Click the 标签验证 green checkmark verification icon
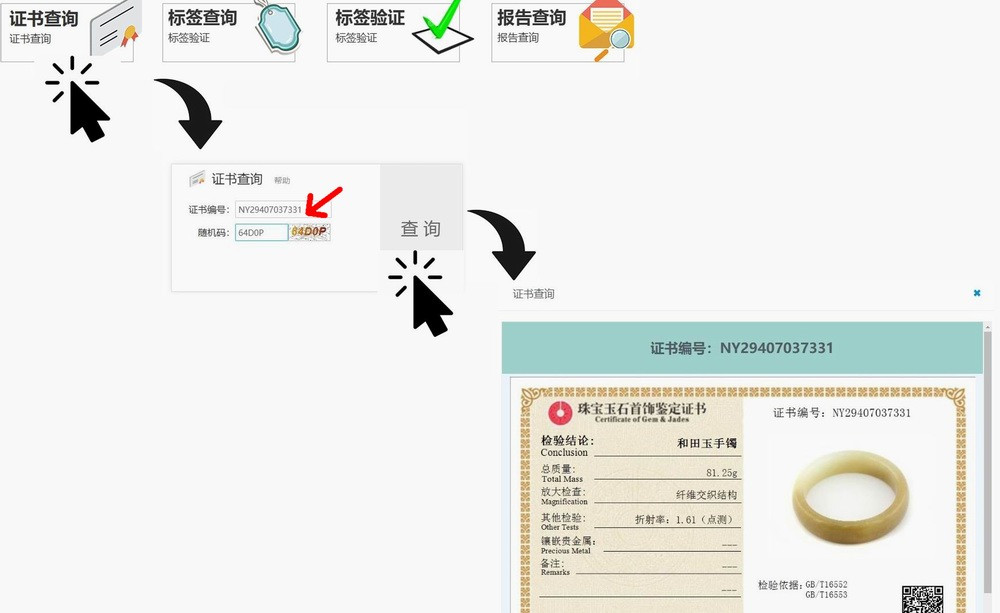The image size is (1000, 613). [440, 32]
